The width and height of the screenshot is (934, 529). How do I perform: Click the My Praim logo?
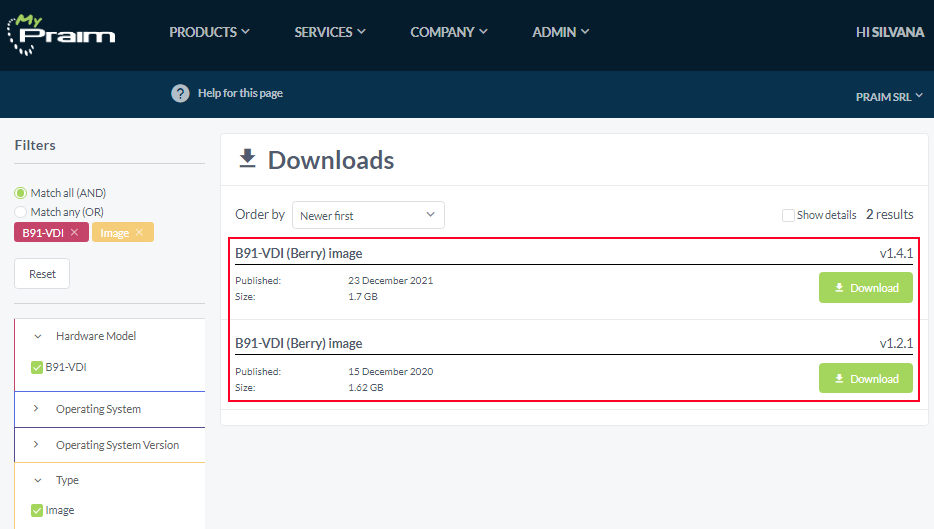pos(61,35)
